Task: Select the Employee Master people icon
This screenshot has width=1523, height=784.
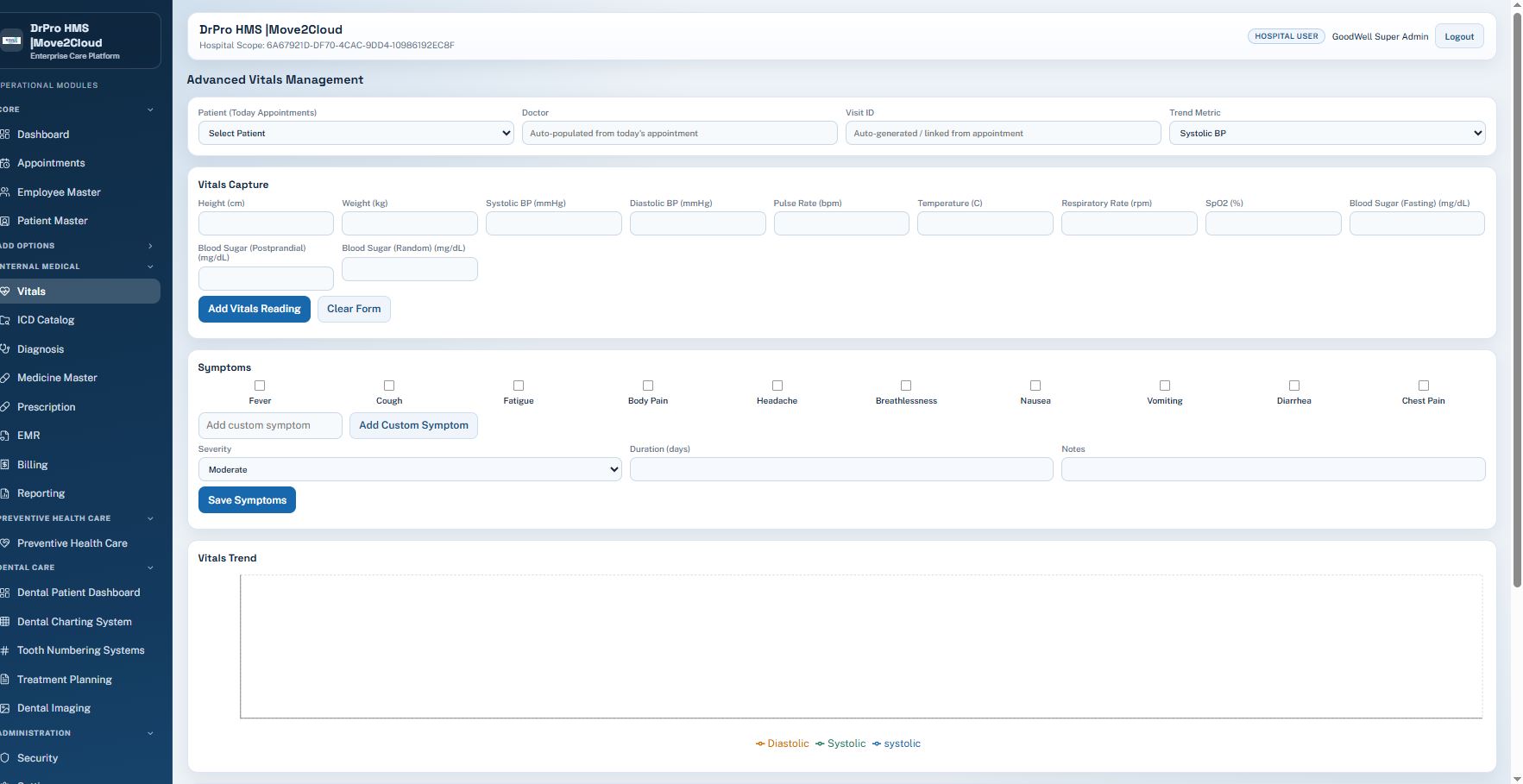Action: click(4, 192)
